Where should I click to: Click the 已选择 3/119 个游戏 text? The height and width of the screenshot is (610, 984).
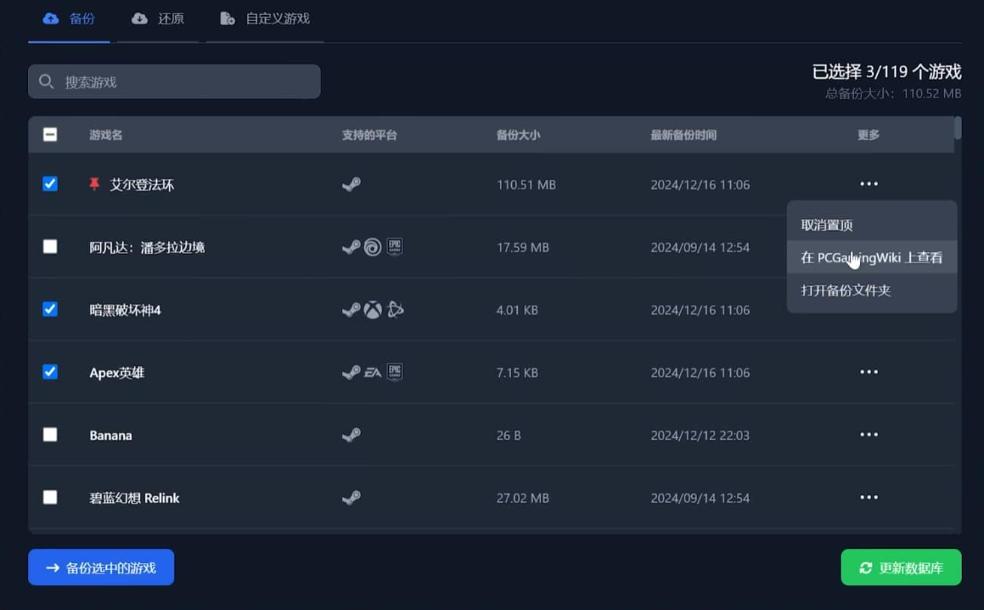[887, 72]
